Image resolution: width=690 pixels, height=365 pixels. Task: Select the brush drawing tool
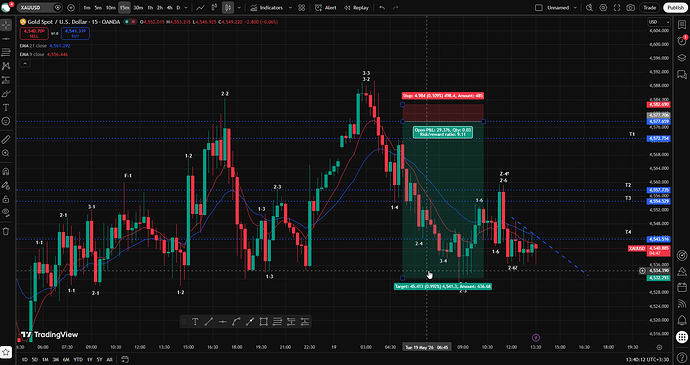click(6, 93)
